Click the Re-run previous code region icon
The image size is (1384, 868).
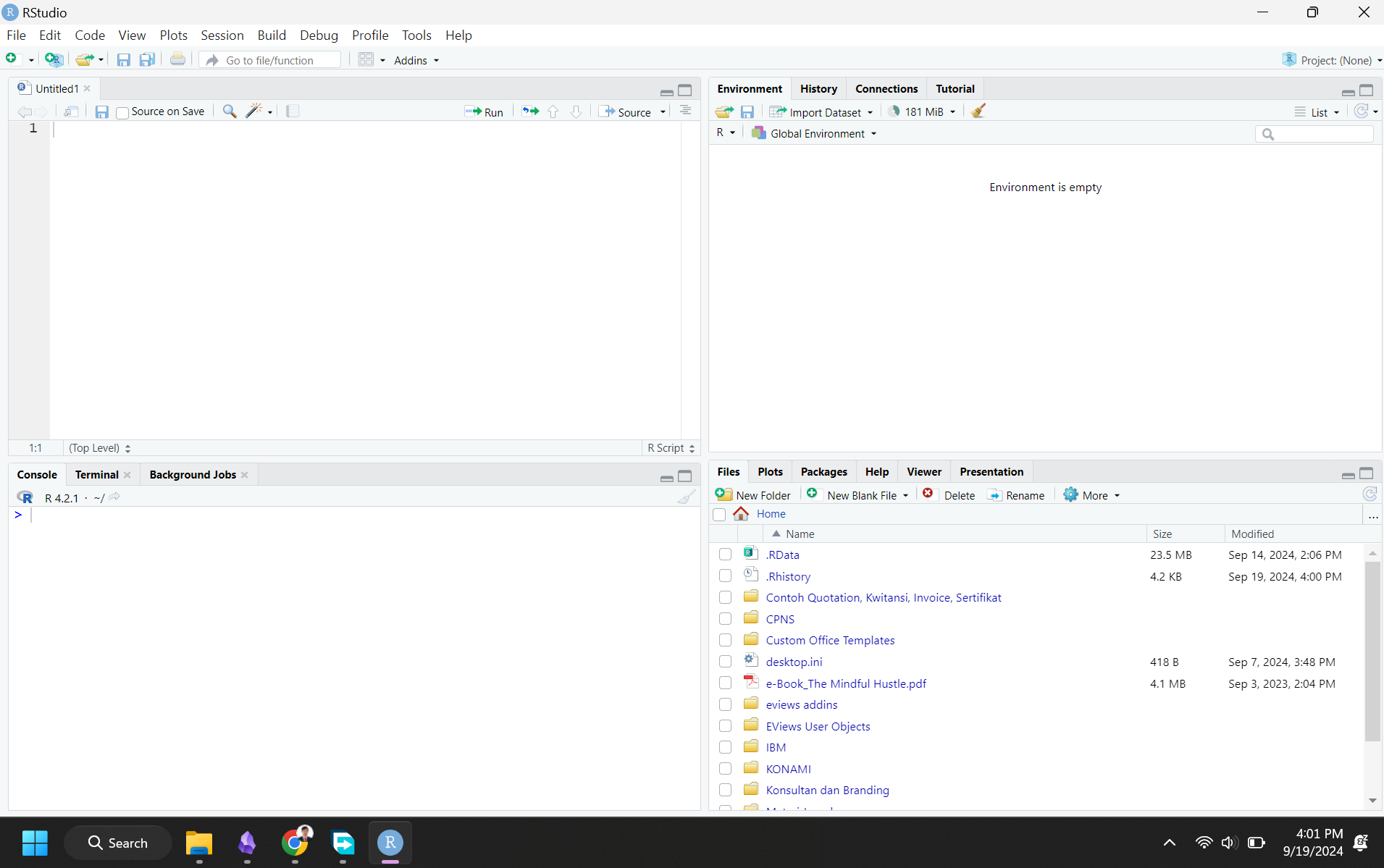530,111
